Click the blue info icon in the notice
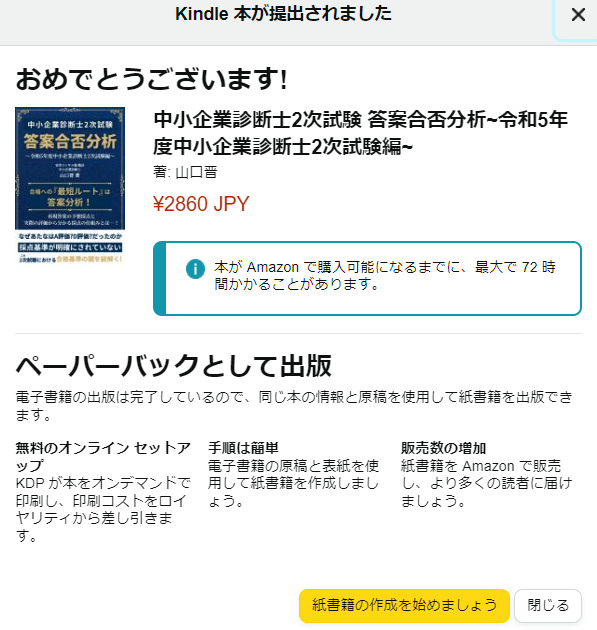 [195, 269]
